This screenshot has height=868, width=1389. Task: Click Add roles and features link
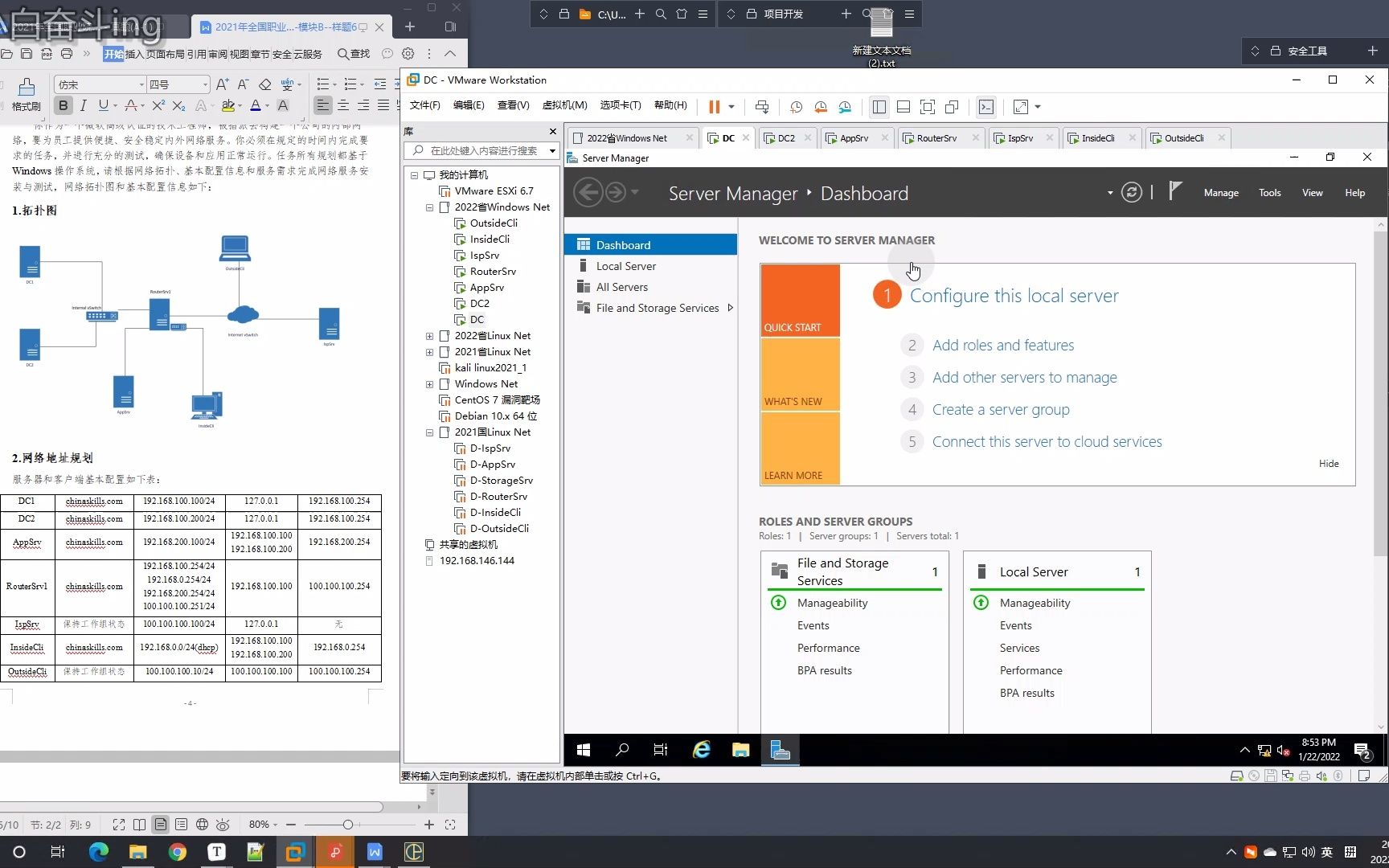pyautogui.click(x=1003, y=346)
